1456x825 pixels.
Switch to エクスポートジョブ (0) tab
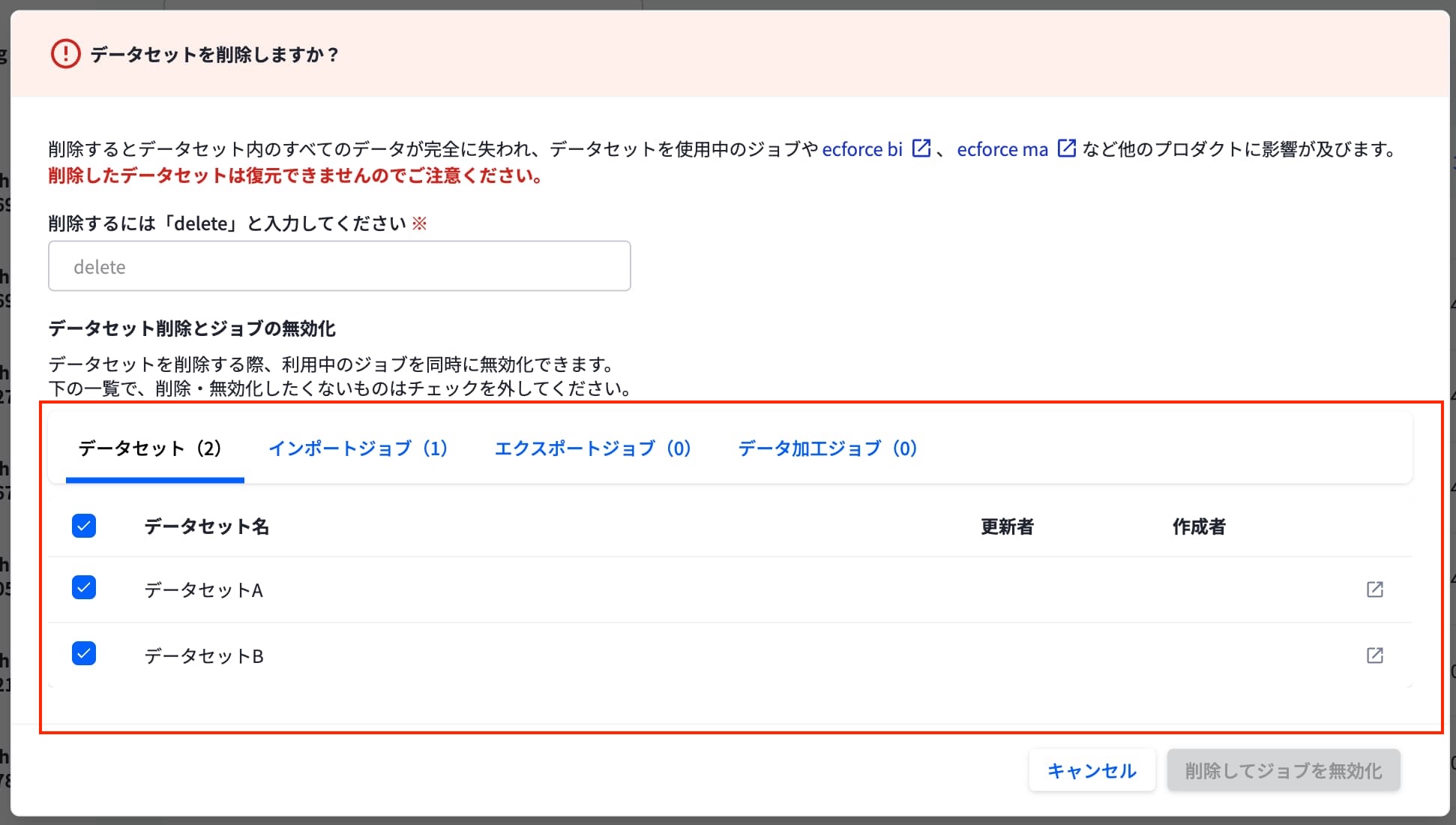pyautogui.click(x=593, y=448)
